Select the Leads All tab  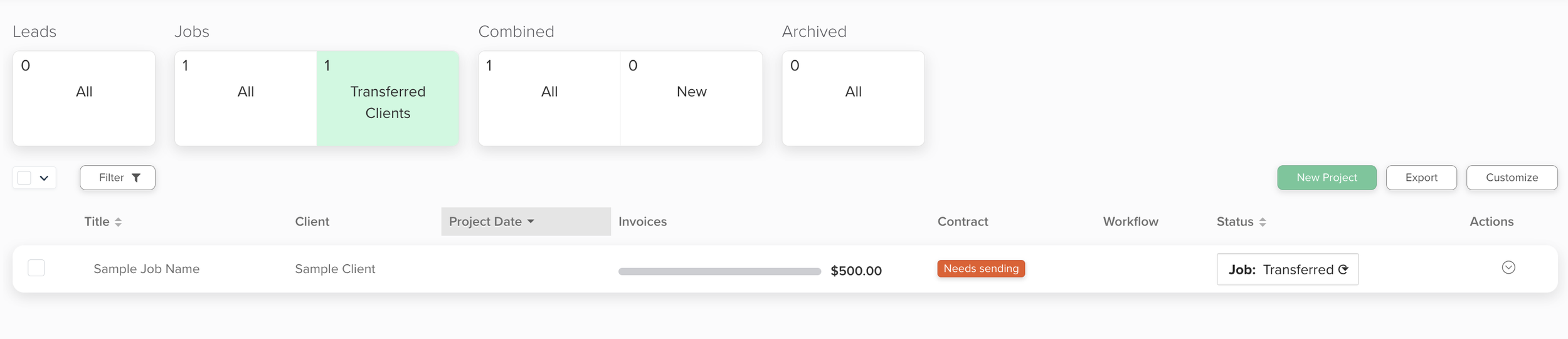pyautogui.click(x=84, y=99)
